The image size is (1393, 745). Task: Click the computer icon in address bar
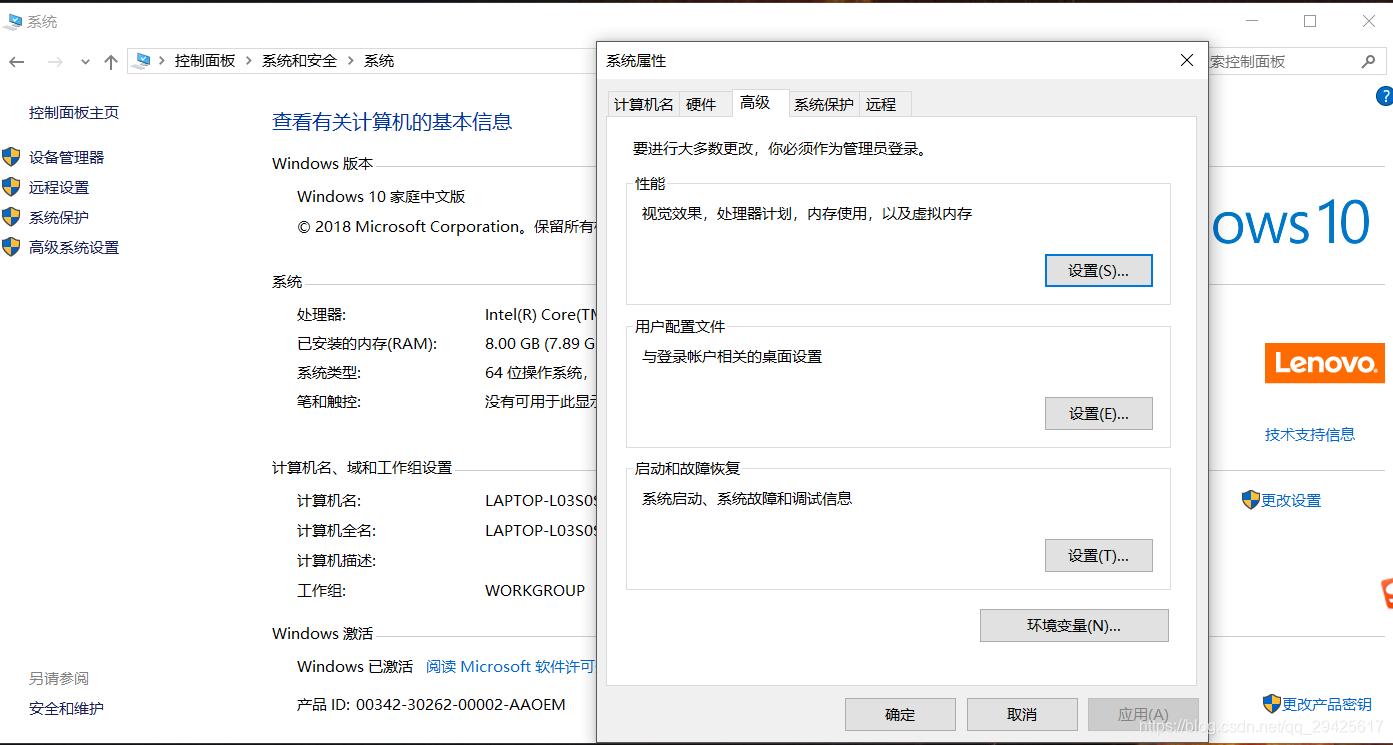point(143,61)
